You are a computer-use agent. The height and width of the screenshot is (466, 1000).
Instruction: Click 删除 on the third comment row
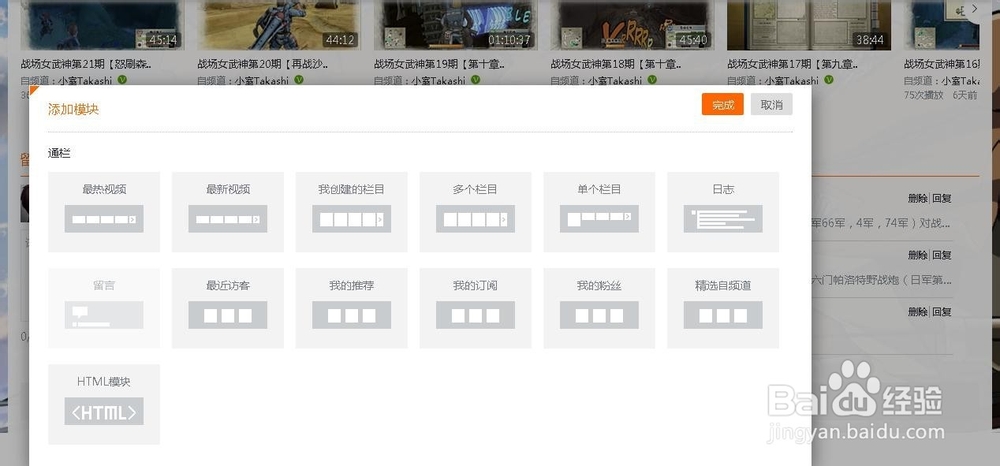point(918,312)
